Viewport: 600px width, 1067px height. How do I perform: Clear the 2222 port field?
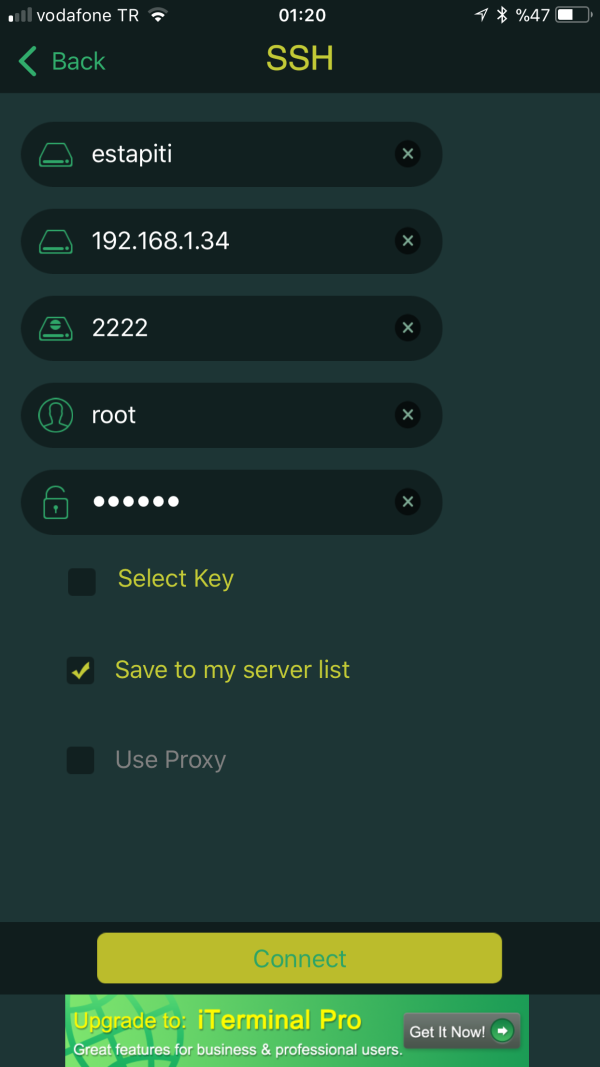407,328
